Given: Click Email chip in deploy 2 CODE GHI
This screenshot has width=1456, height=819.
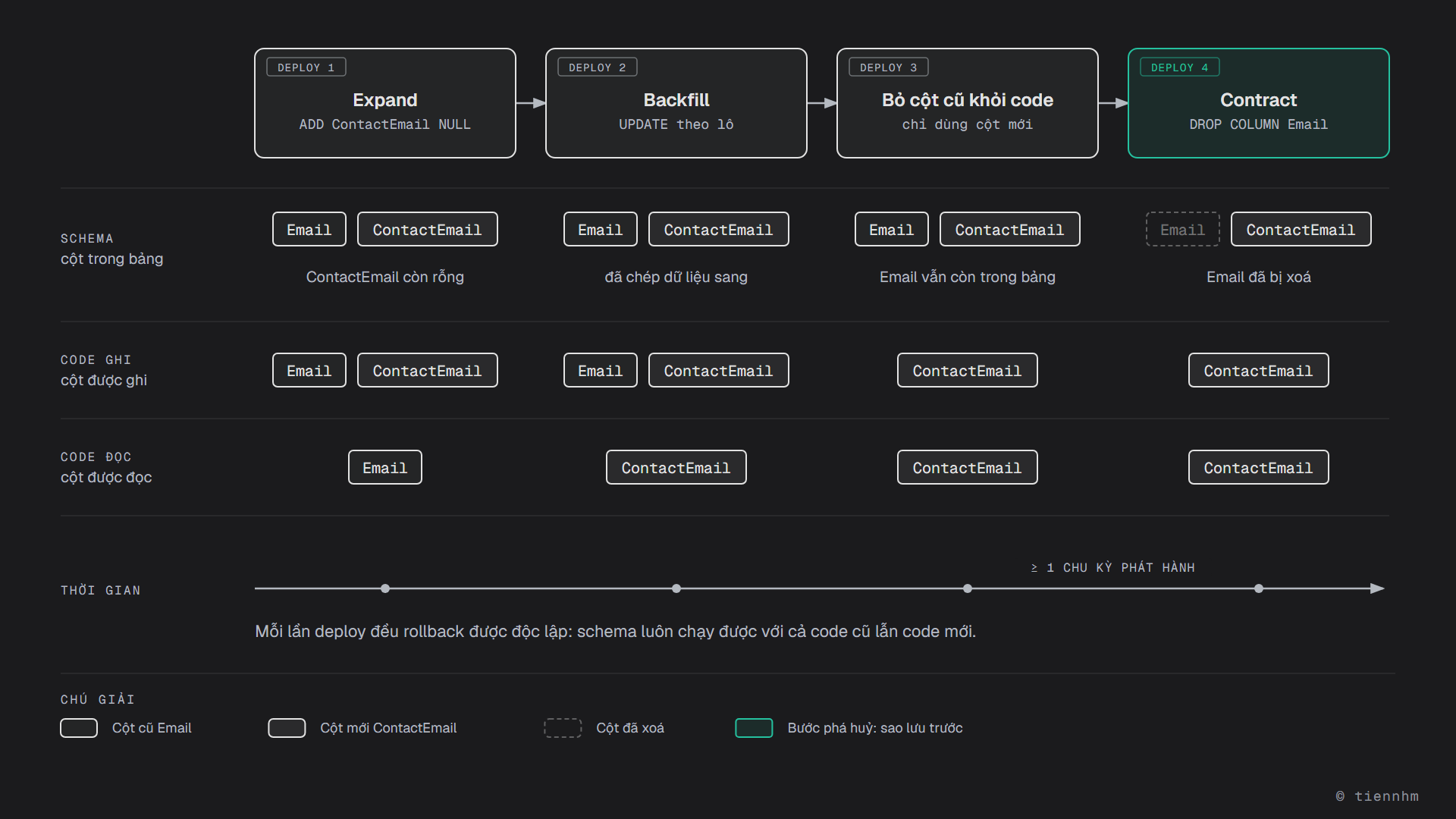Looking at the screenshot, I should tap(601, 370).
